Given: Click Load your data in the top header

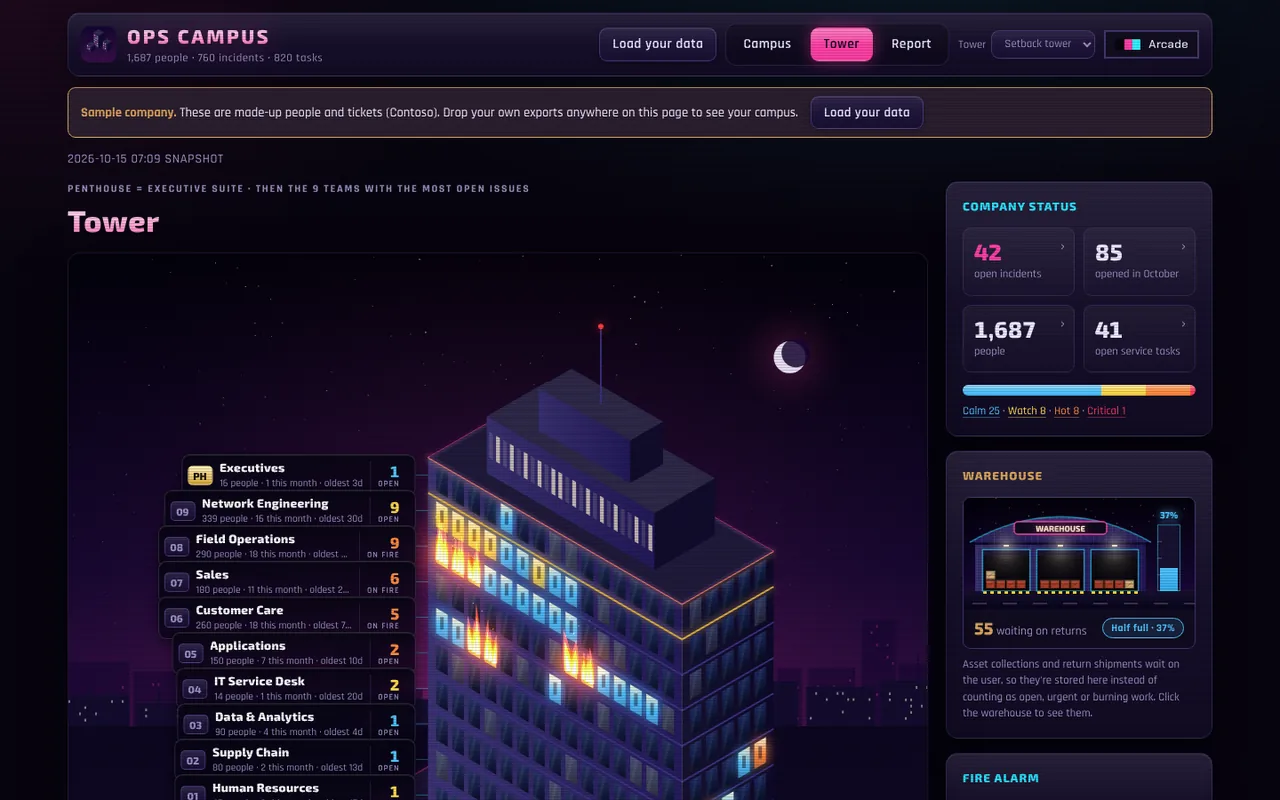Looking at the screenshot, I should (x=657, y=44).
